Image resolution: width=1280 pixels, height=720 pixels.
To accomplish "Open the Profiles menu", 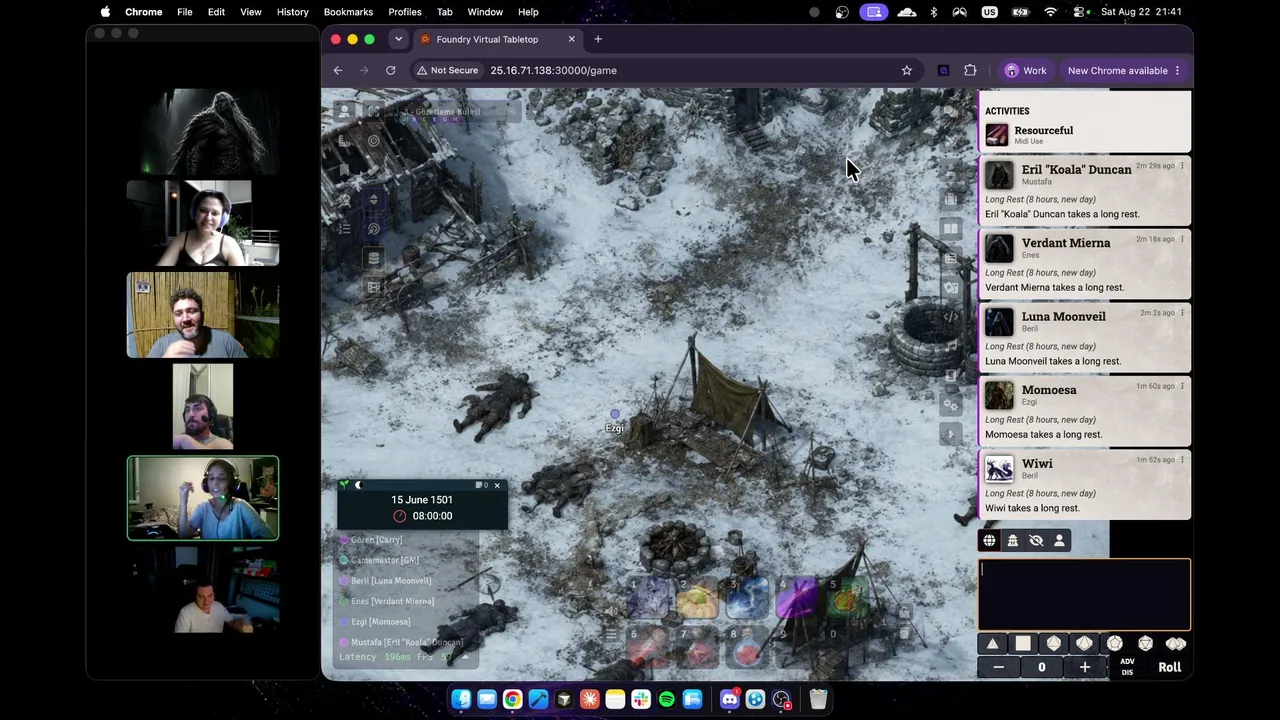I will point(405,12).
